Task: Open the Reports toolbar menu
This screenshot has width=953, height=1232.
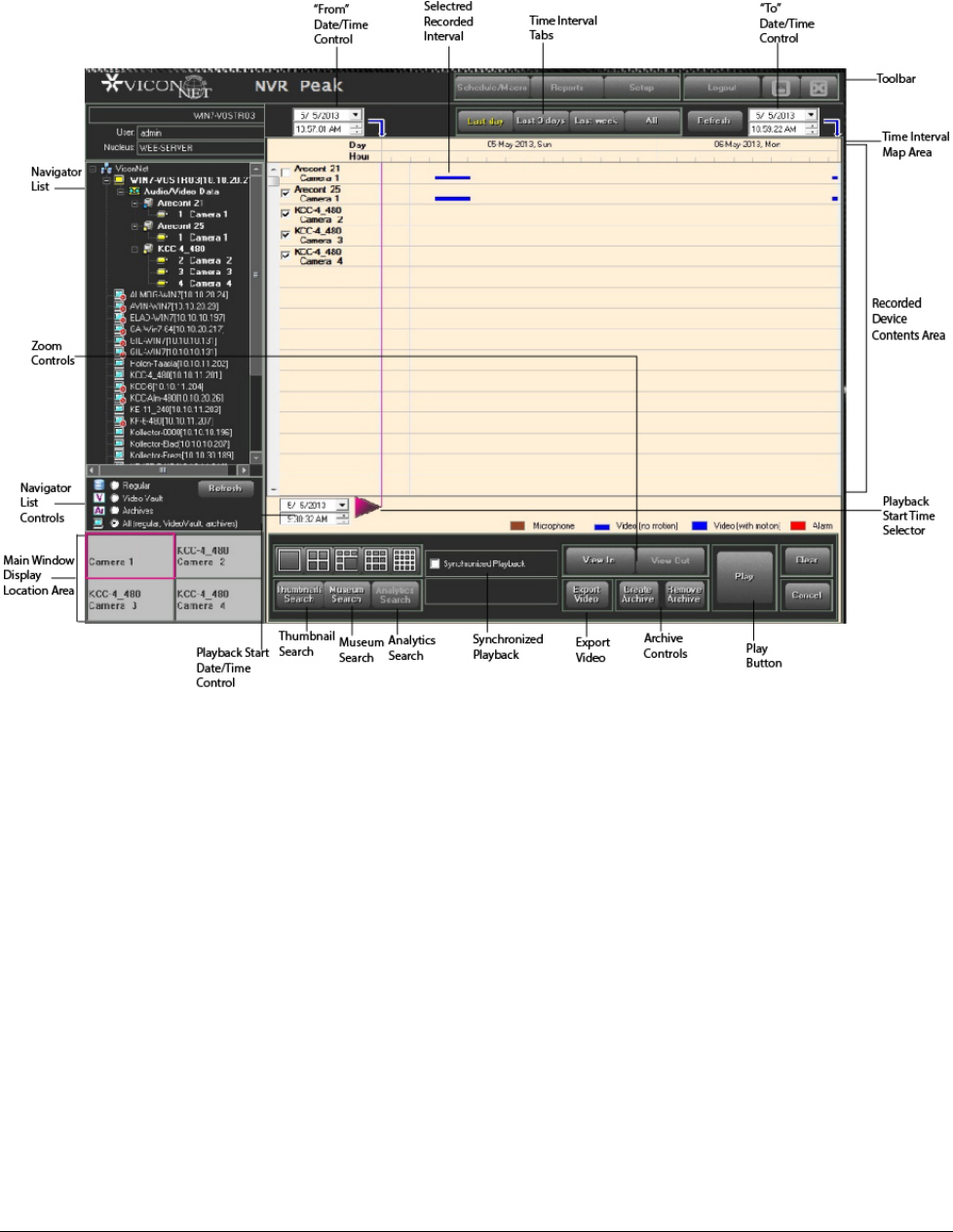Action: click(x=567, y=88)
